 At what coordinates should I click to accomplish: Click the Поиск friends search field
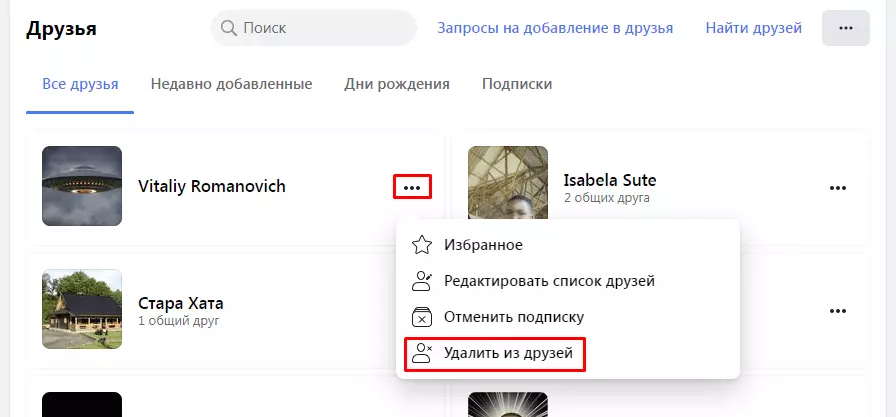click(314, 28)
